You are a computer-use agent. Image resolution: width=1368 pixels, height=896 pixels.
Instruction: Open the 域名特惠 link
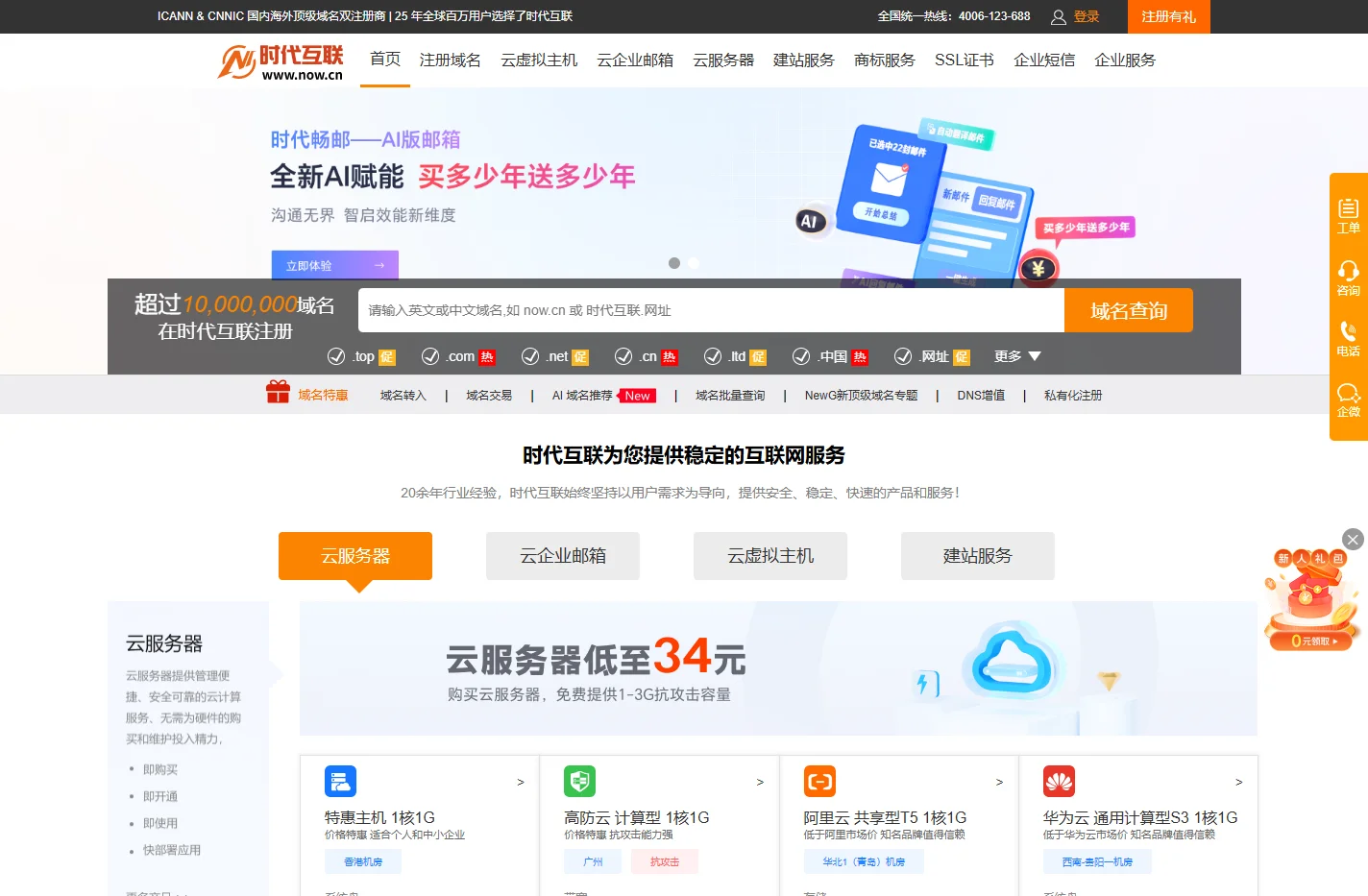pyautogui.click(x=323, y=395)
